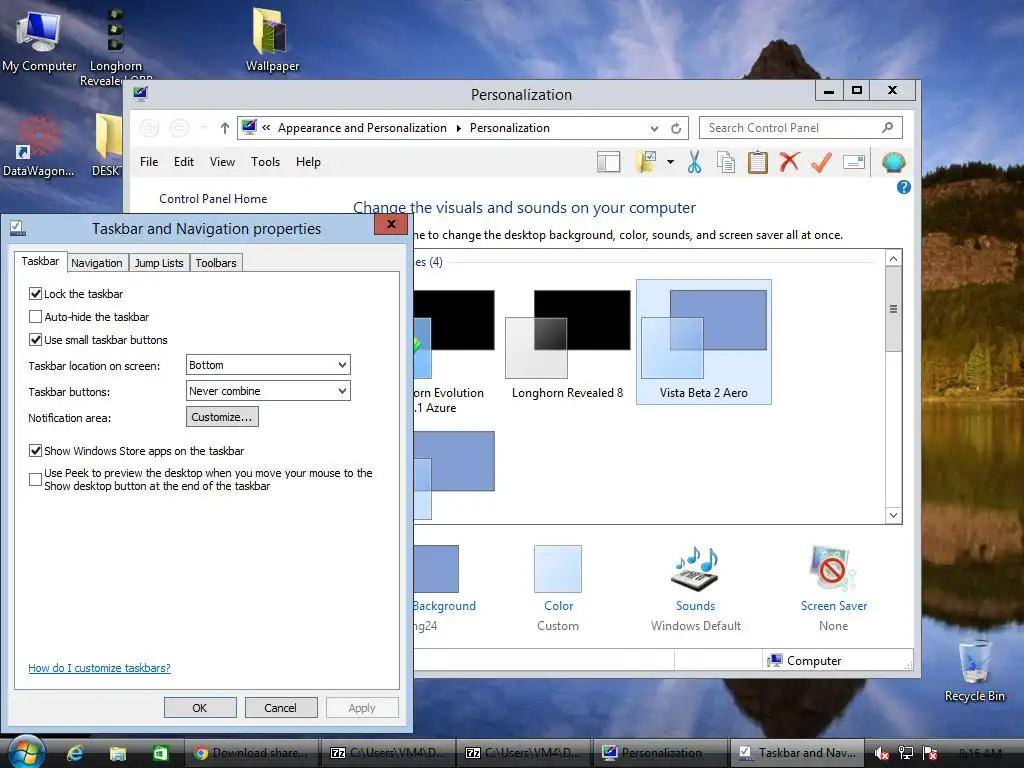Image resolution: width=1024 pixels, height=768 pixels.
Task: Click the Copy icon in Personalization toolbar
Action: [726, 162]
